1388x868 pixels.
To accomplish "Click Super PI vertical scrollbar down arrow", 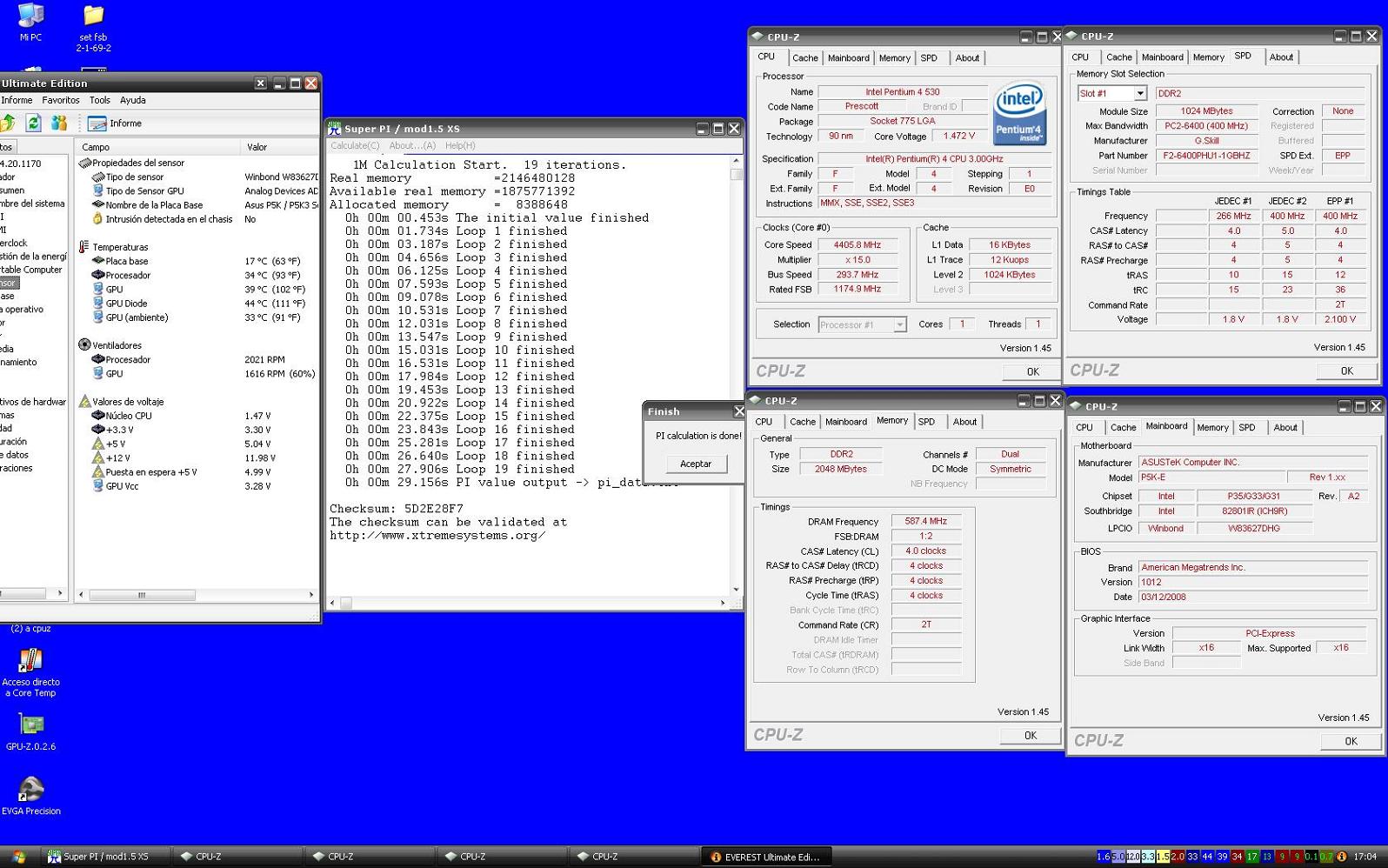I will (x=736, y=590).
